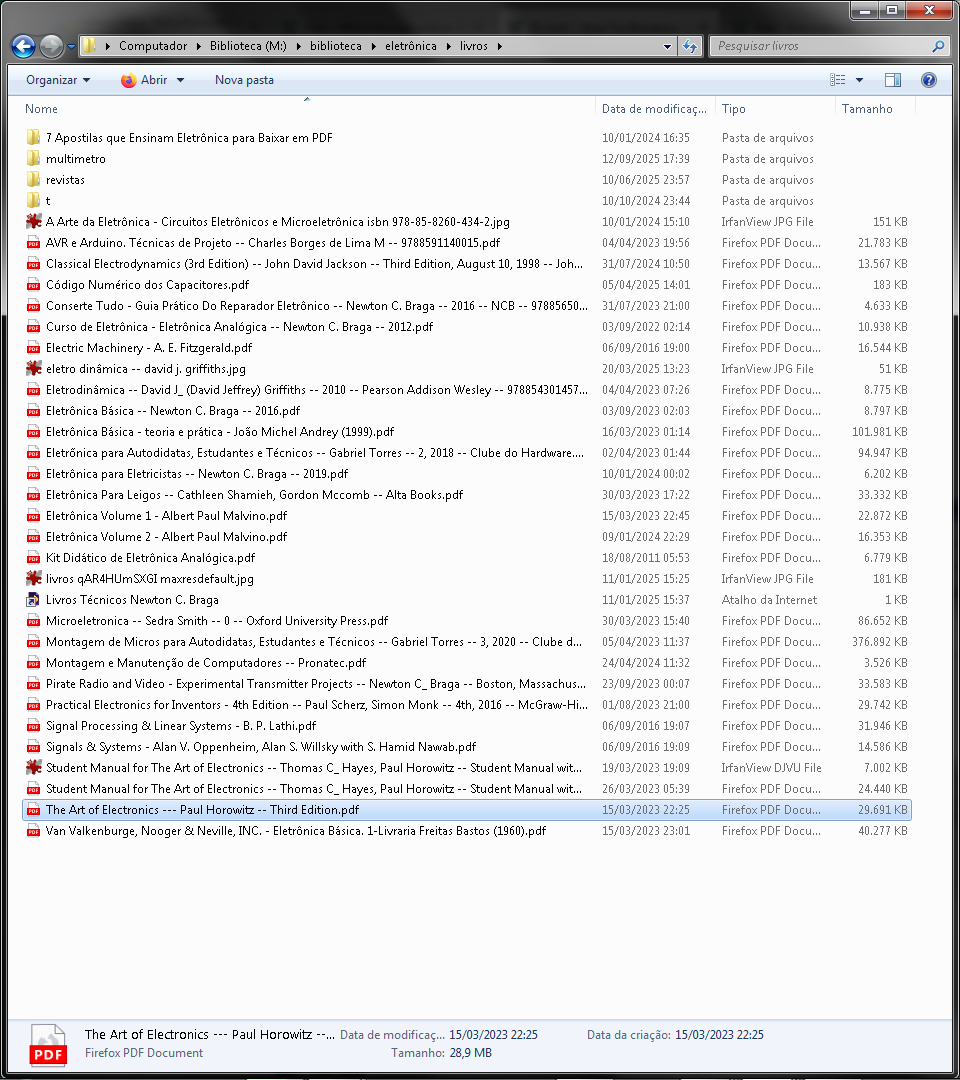Image resolution: width=960 pixels, height=1080 pixels.
Task: Open the recent locations dropdown arrow
Action: click(71, 47)
